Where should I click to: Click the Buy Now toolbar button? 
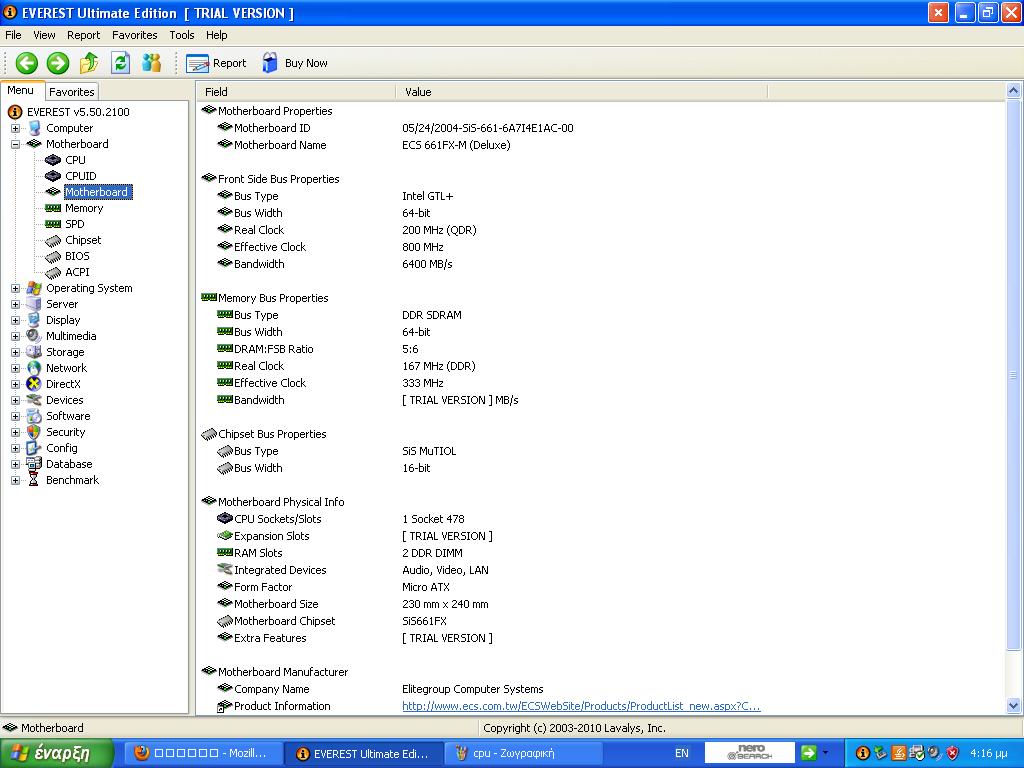[x=295, y=63]
